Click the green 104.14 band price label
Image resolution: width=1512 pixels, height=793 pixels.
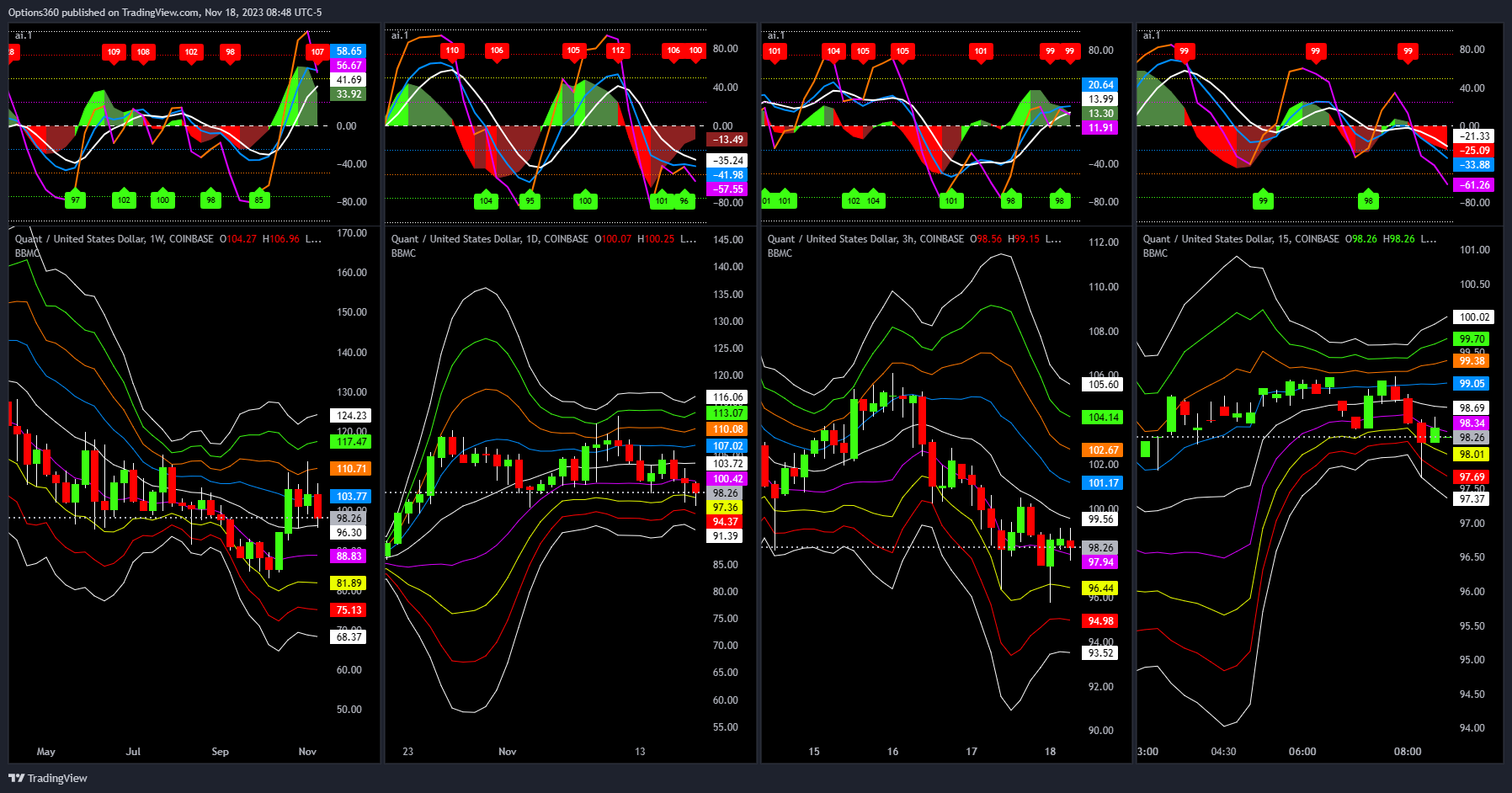[1103, 418]
